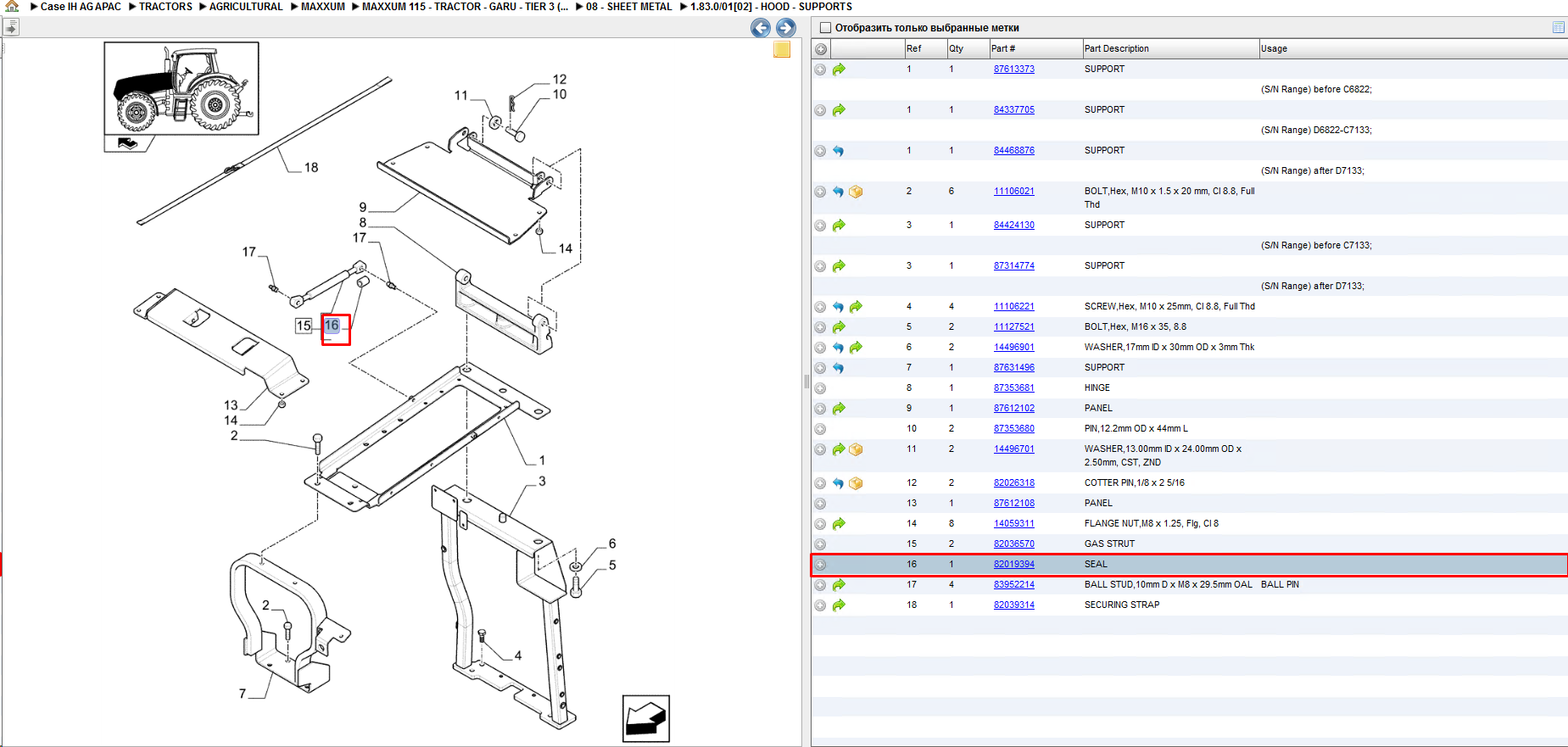
Task: Select callout 15 in the diagram
Action: coord(304,326)
